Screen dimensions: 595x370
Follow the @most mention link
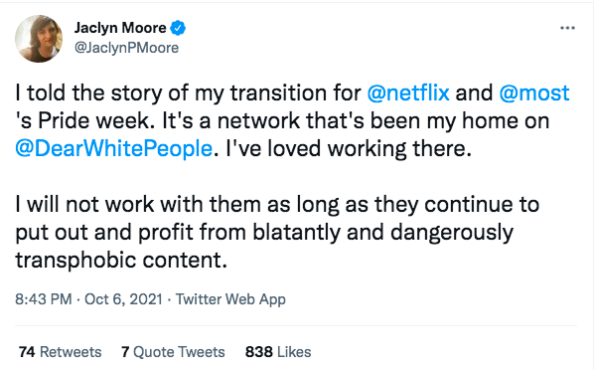tap(534, 93)
